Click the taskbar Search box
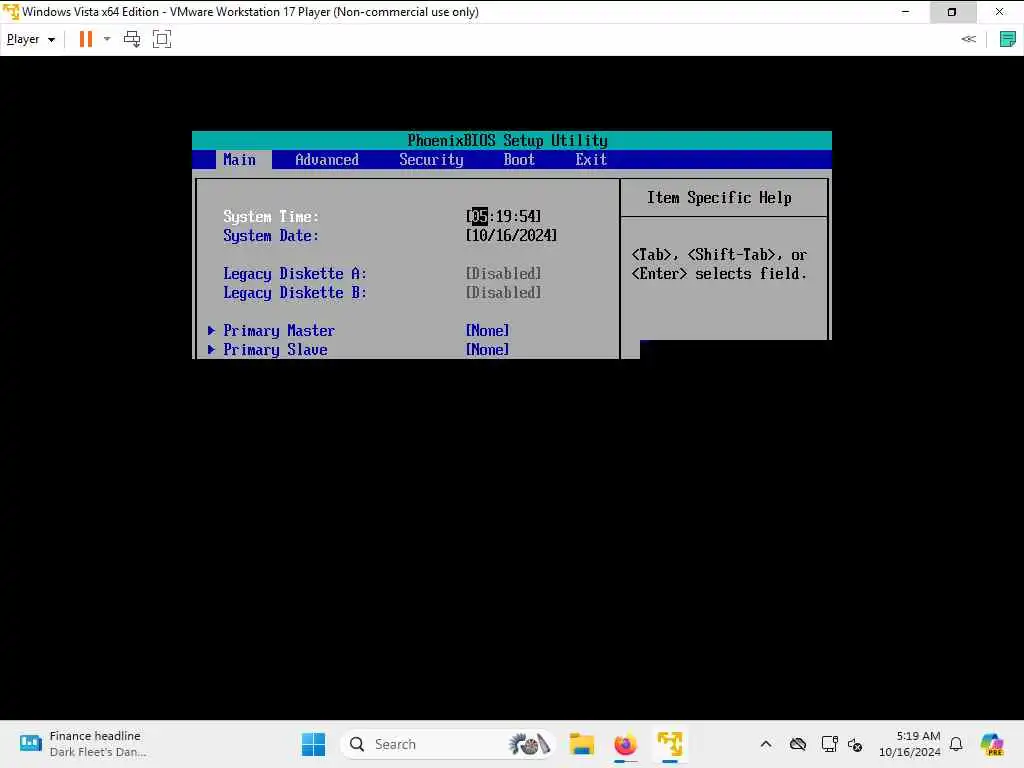The width and height of the screenshot is (1024, 768). [448, 744]
